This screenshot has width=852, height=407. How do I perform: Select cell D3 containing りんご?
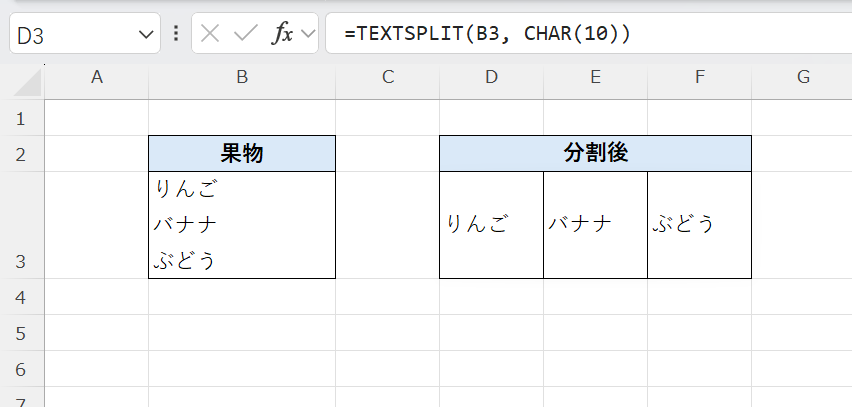491,225
